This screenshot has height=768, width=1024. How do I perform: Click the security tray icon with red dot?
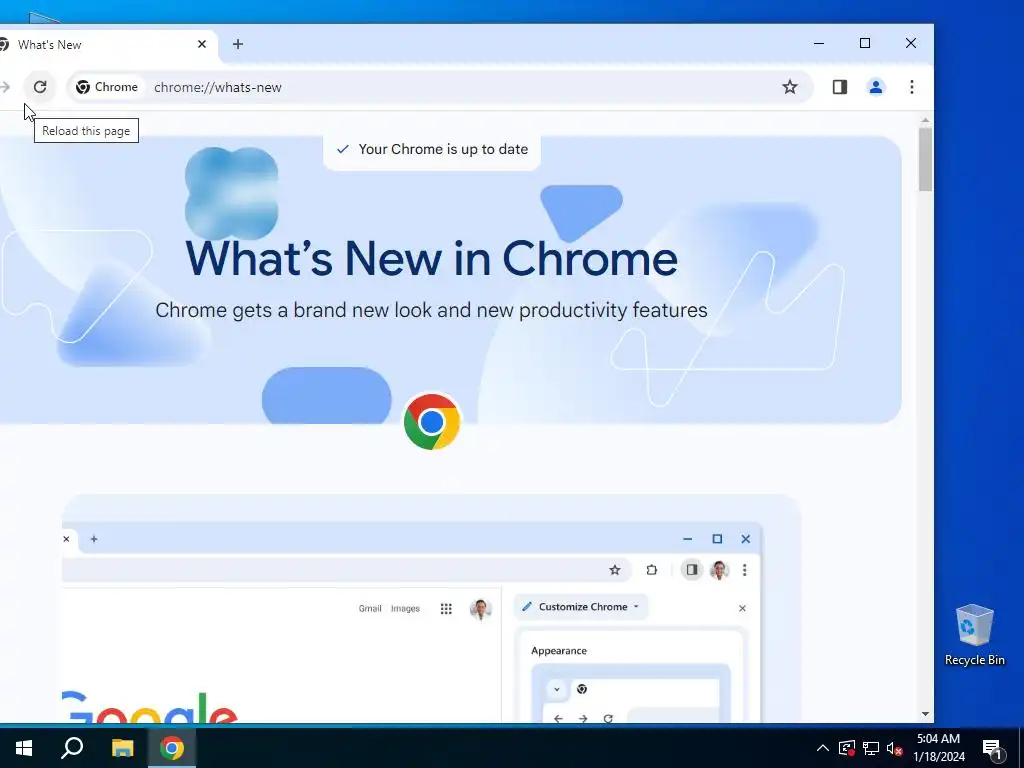(x=847, y=748)
